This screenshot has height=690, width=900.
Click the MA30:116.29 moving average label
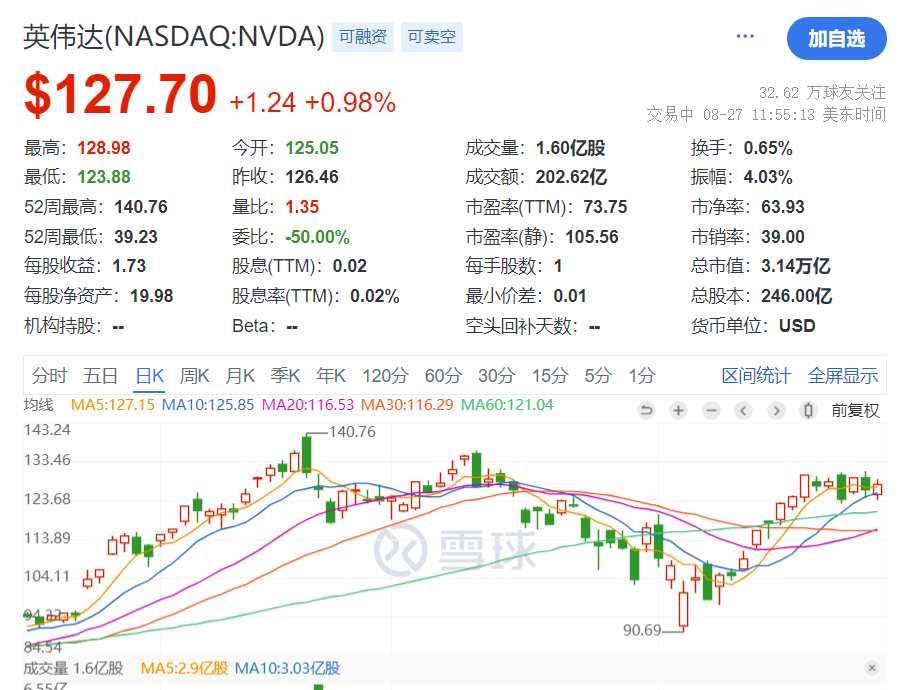point(407,405)
